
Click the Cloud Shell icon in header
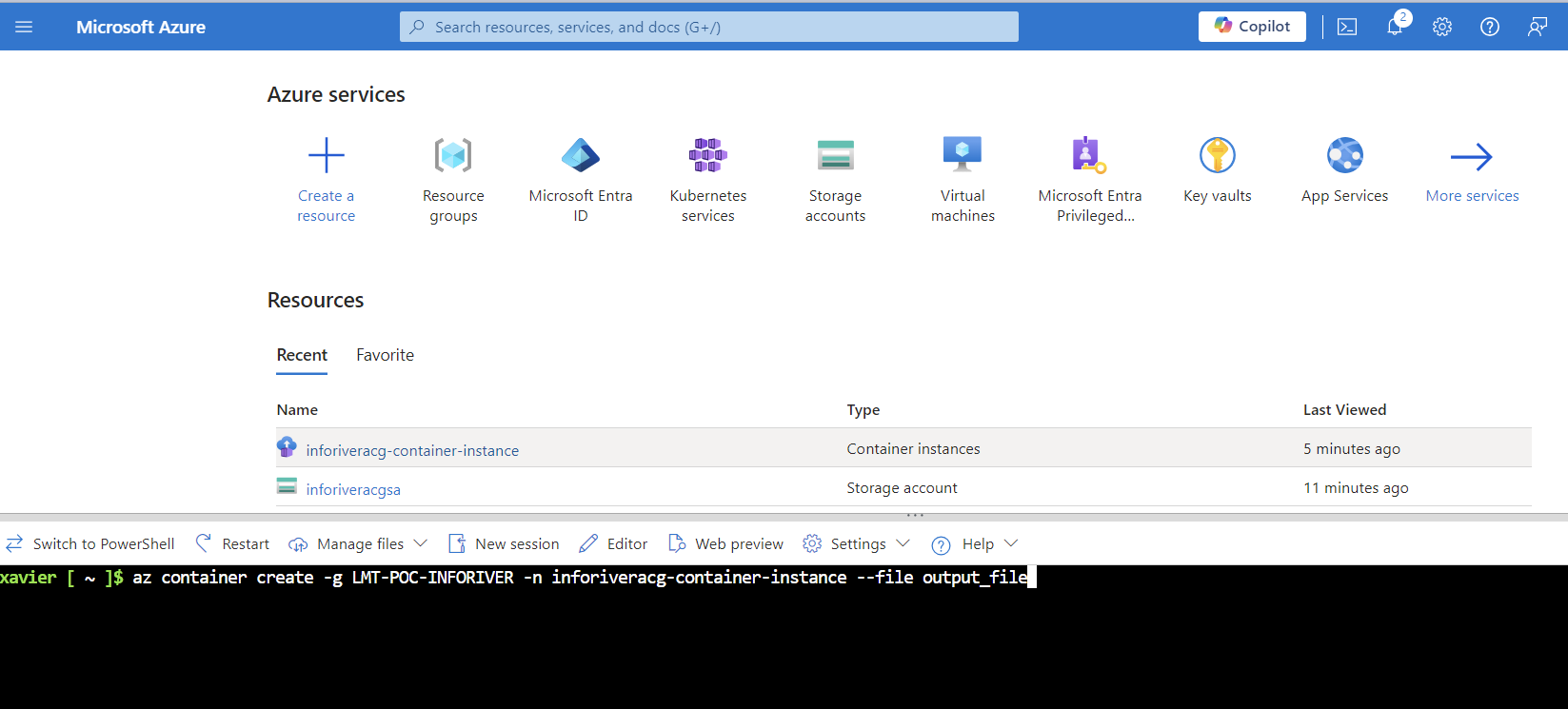click(x=1347, y=27)
